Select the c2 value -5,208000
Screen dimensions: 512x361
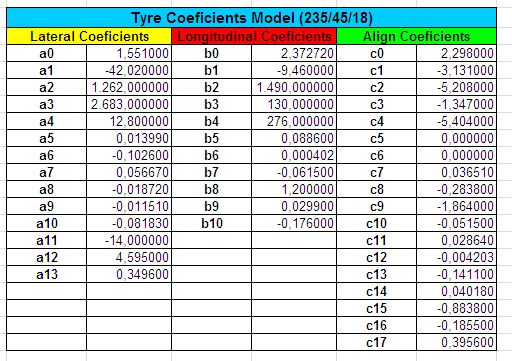pyautogui.click(x=456, y=87)
